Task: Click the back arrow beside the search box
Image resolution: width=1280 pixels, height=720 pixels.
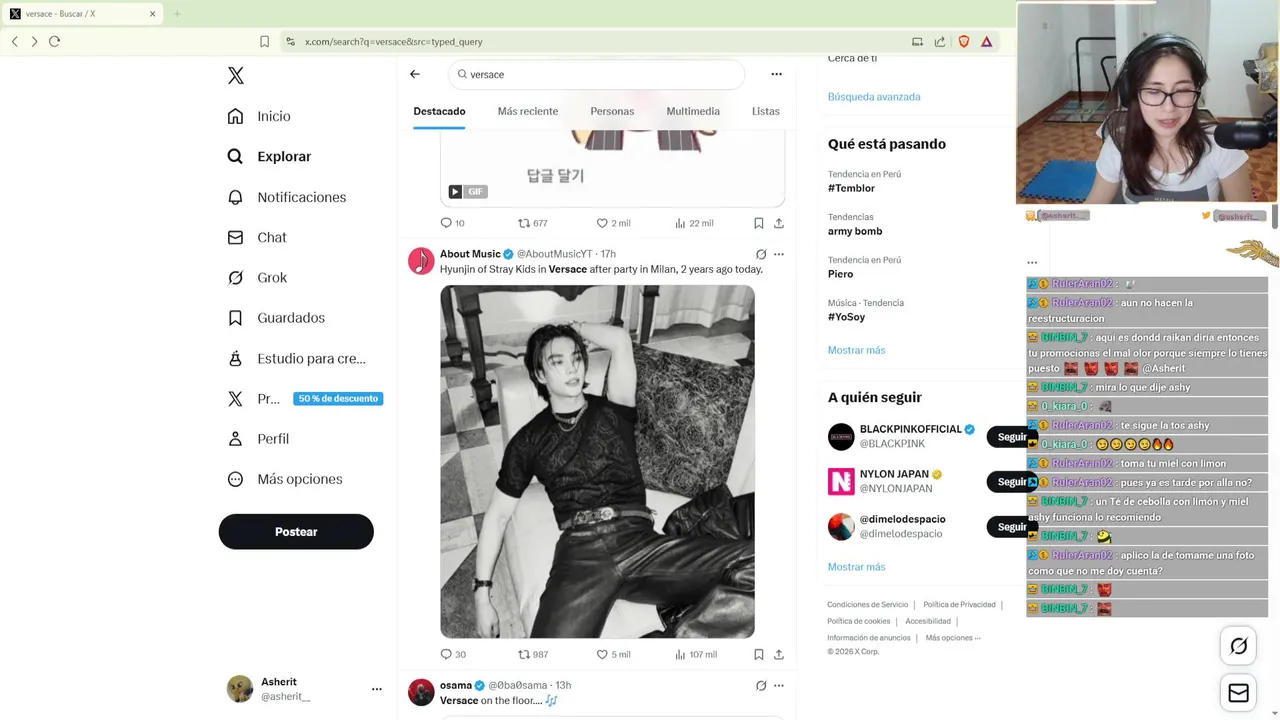Action: 415,74
